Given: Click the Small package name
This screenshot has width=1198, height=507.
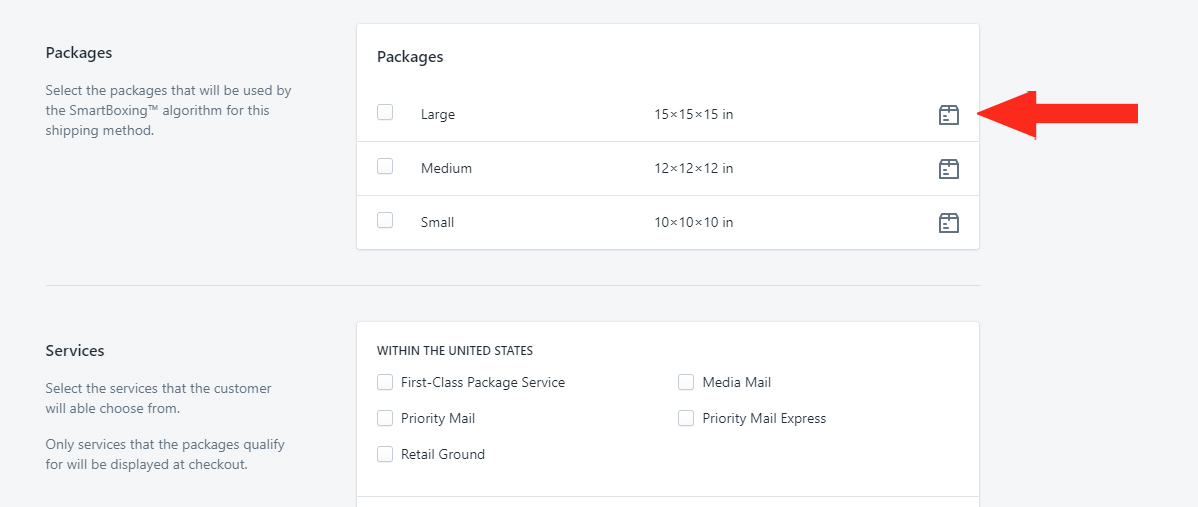Looking at the screenshot, I should pos(438,223).
